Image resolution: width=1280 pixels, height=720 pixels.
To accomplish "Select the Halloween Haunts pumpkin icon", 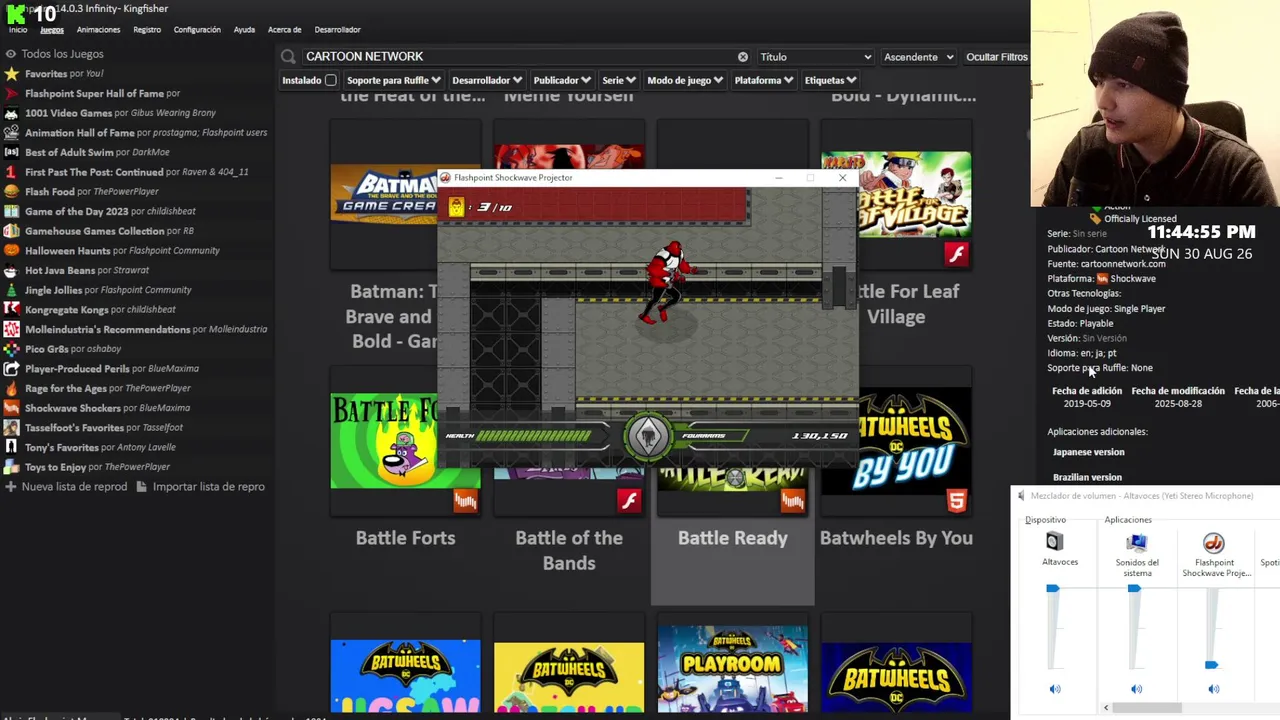I will 11,251.
